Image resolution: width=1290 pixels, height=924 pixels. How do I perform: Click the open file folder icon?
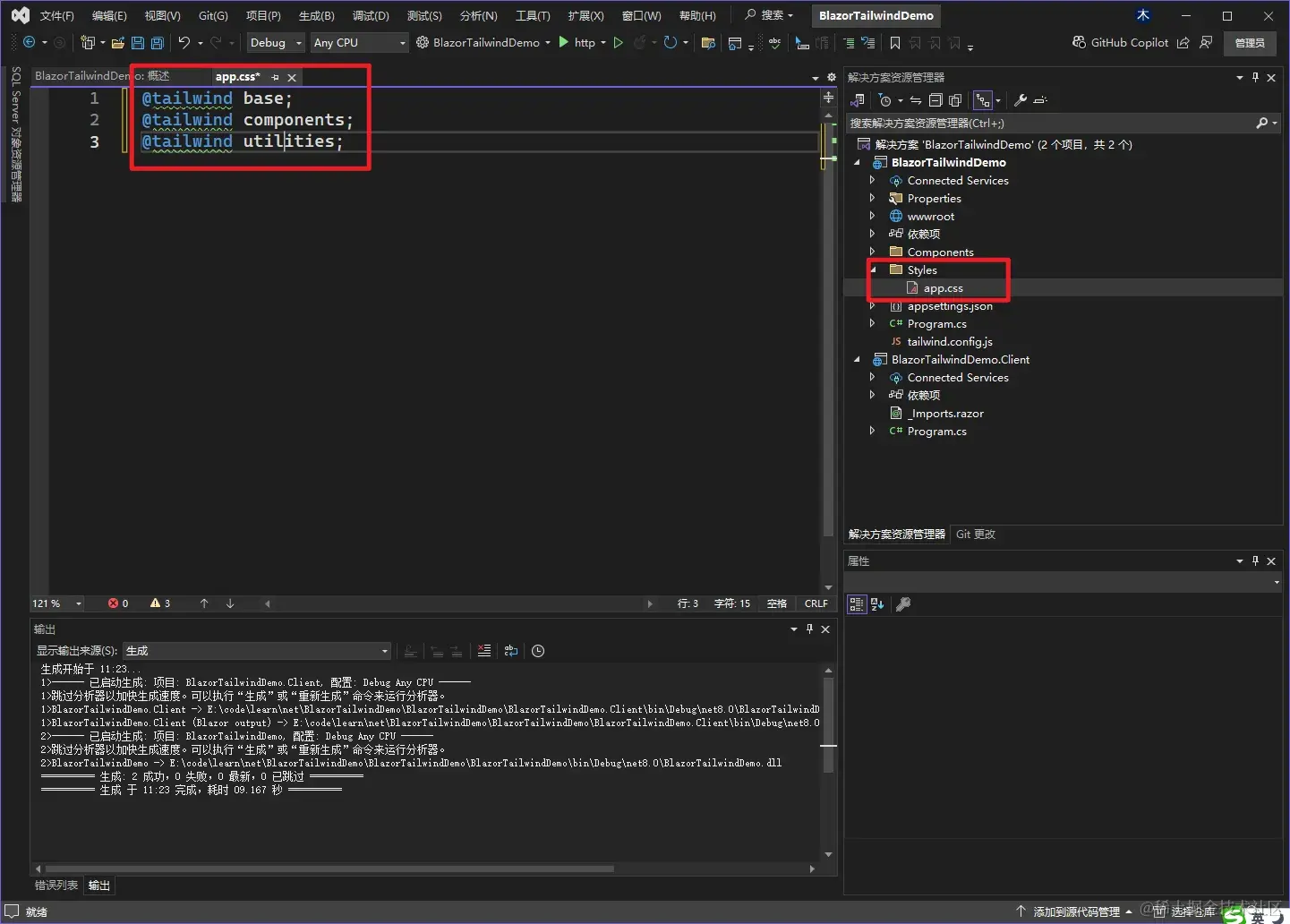[x=117, y=42]
